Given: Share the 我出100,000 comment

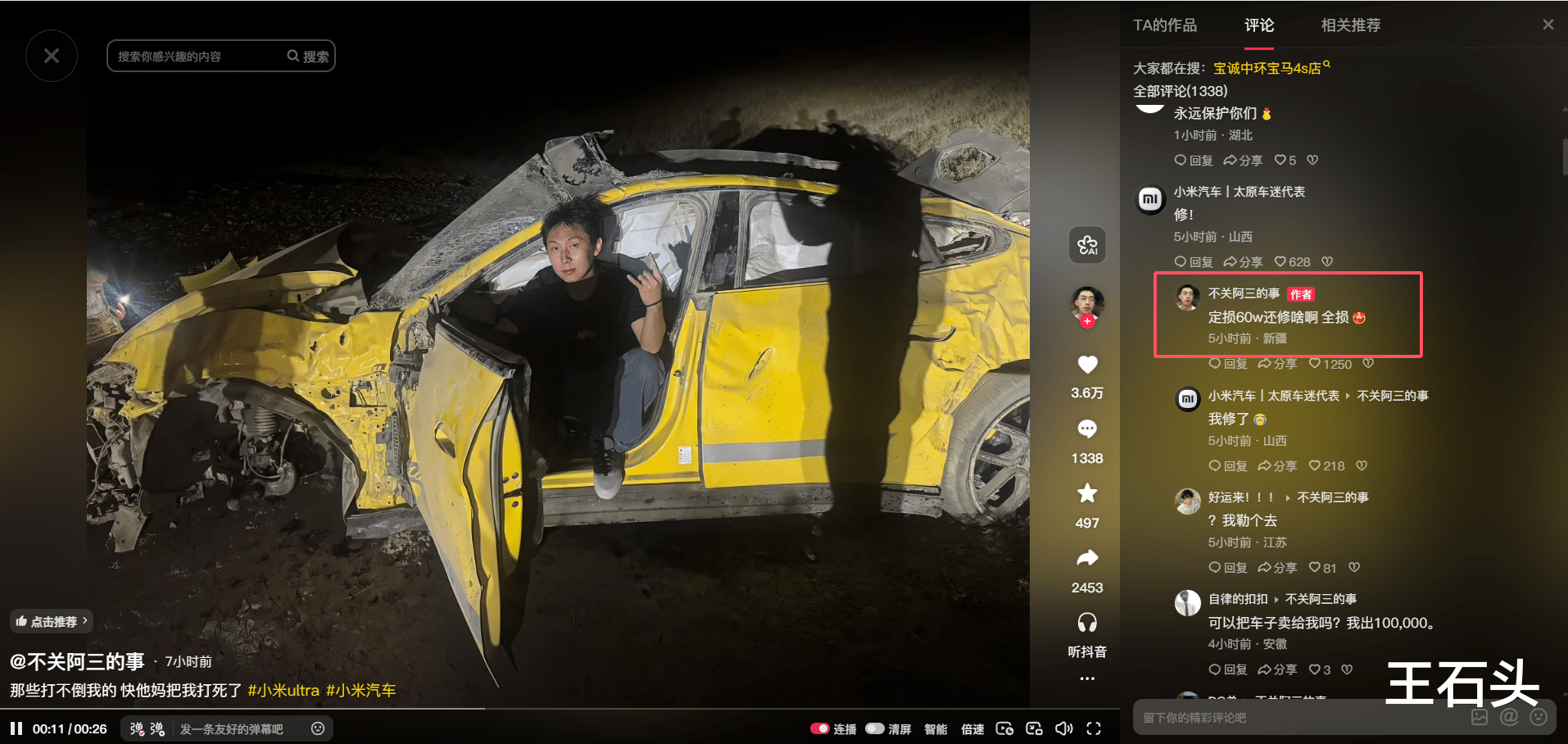Looking at the screenshot, I should (x=1277, y=669).
